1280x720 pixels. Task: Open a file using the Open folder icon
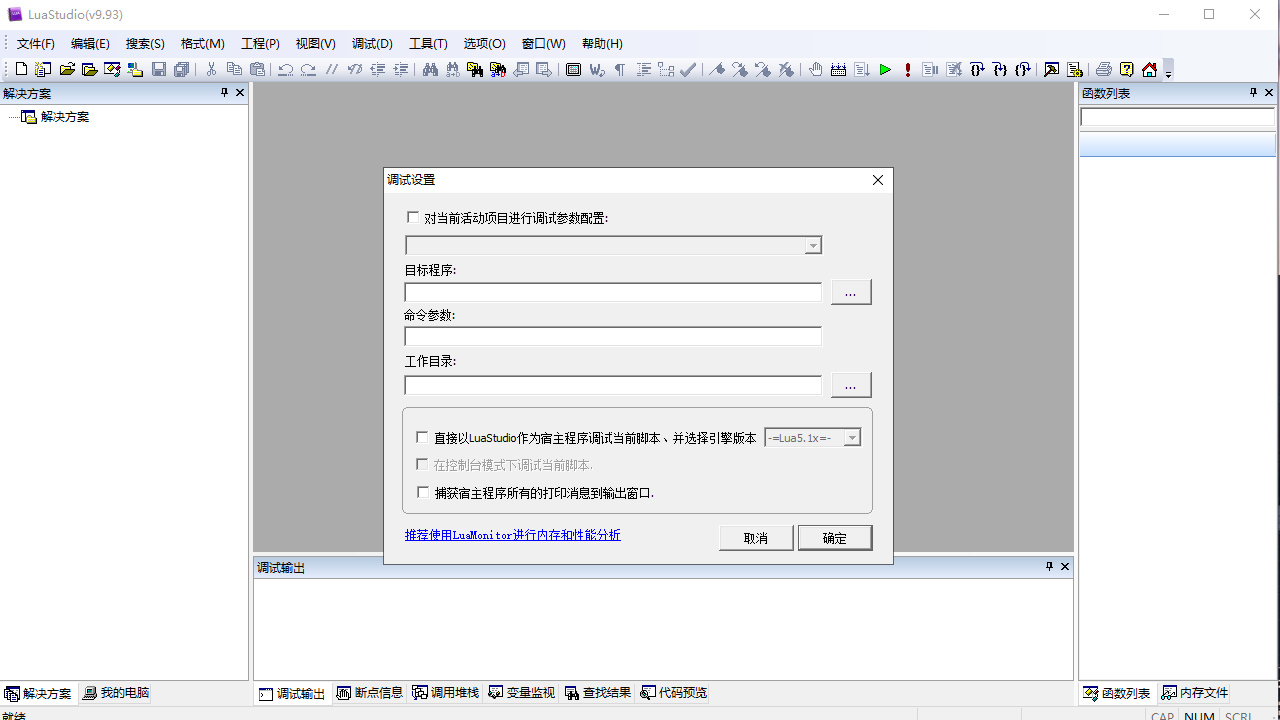coord(66,69)
